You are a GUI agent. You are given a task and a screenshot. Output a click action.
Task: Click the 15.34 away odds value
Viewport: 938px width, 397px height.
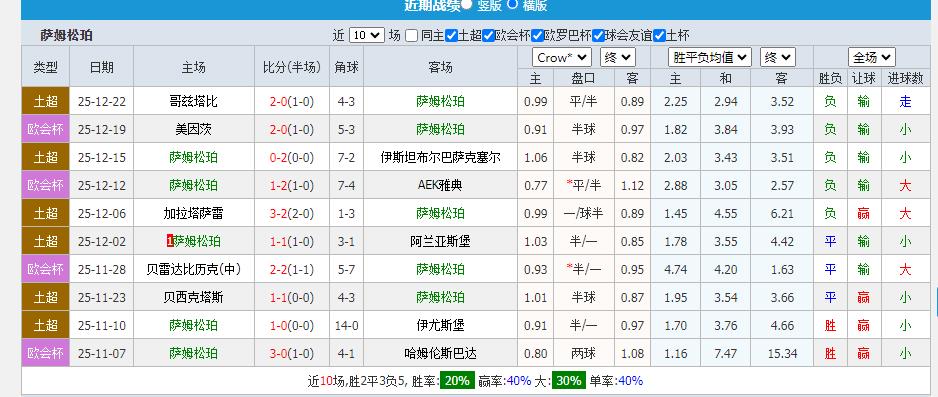(x=782, y=354)
